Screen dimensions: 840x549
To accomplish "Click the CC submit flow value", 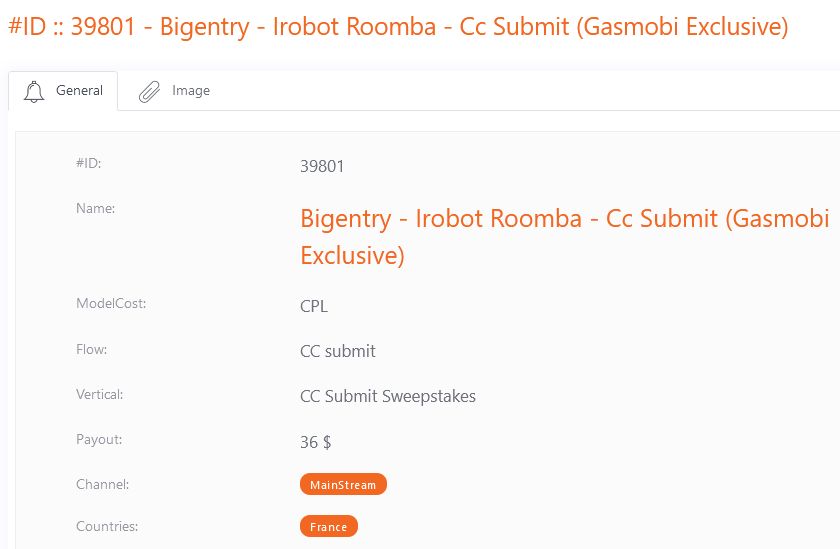I will [338, 351].
